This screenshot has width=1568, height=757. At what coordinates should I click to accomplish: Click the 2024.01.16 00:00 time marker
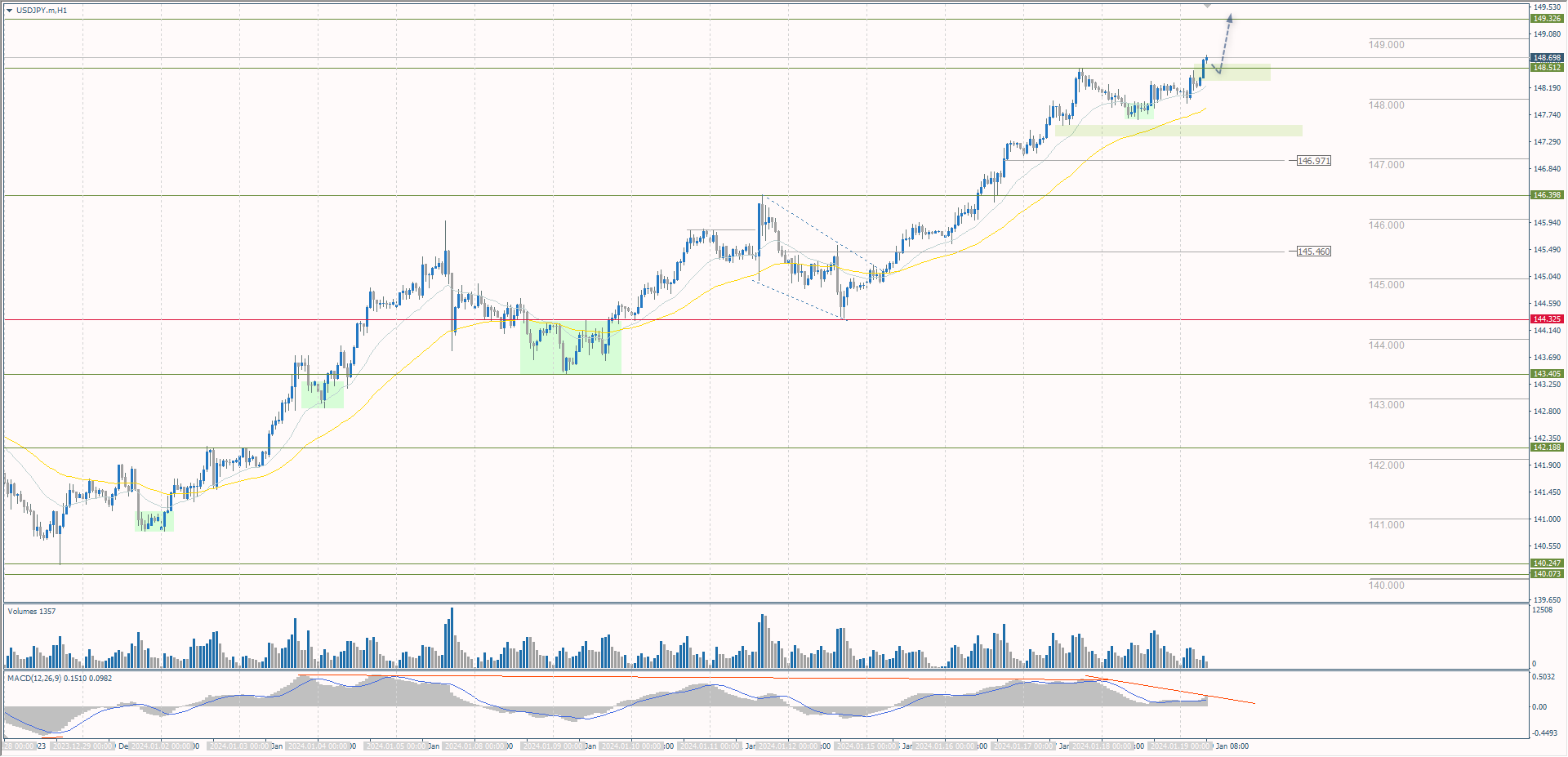tap(945, 746)
